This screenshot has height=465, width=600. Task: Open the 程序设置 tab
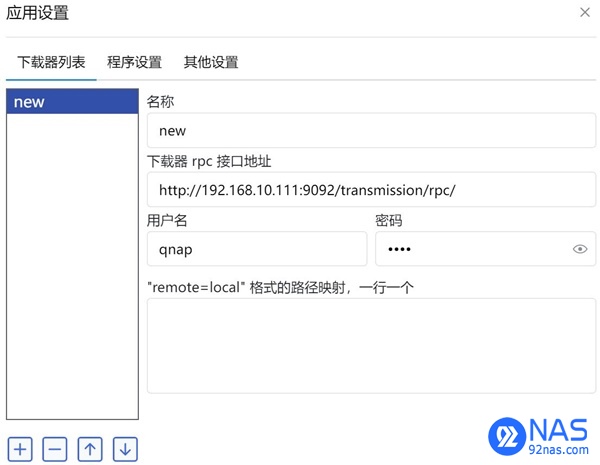tap(134, 62)
